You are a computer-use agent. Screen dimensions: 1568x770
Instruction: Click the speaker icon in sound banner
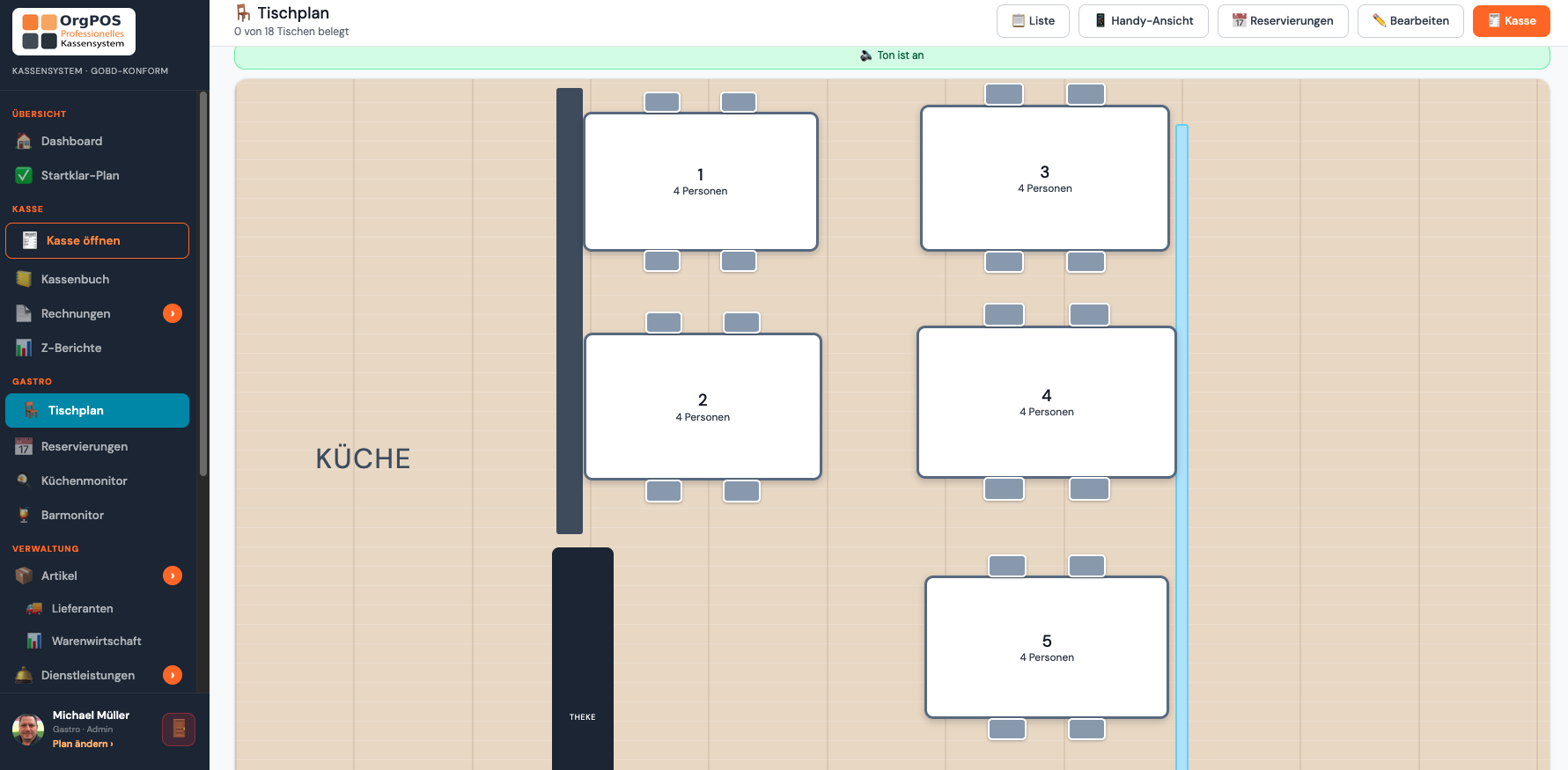(x=866, y=55)
